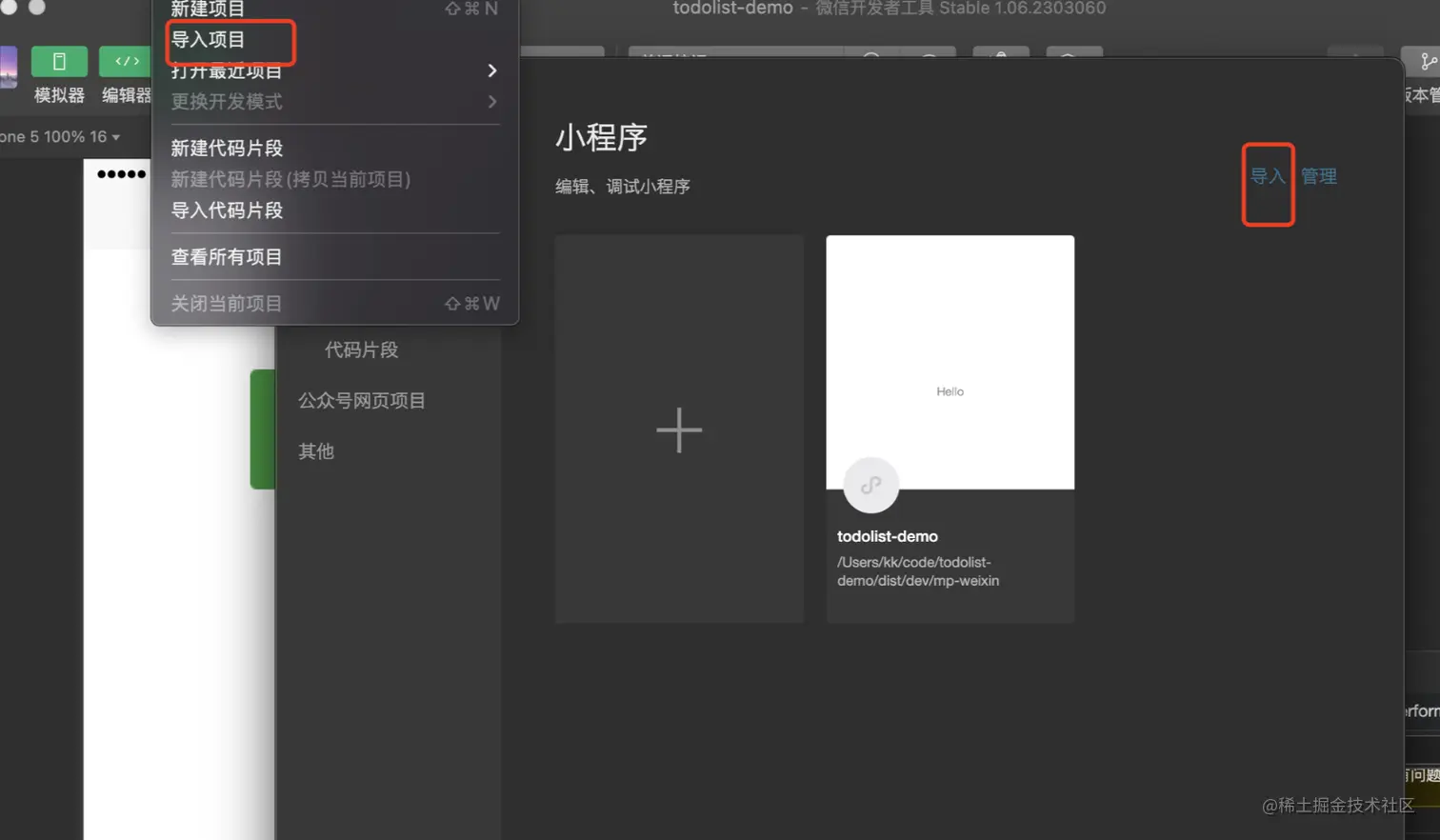Click the 导入 link in the project panel

pyautogui.click(x=1268, y=176)
